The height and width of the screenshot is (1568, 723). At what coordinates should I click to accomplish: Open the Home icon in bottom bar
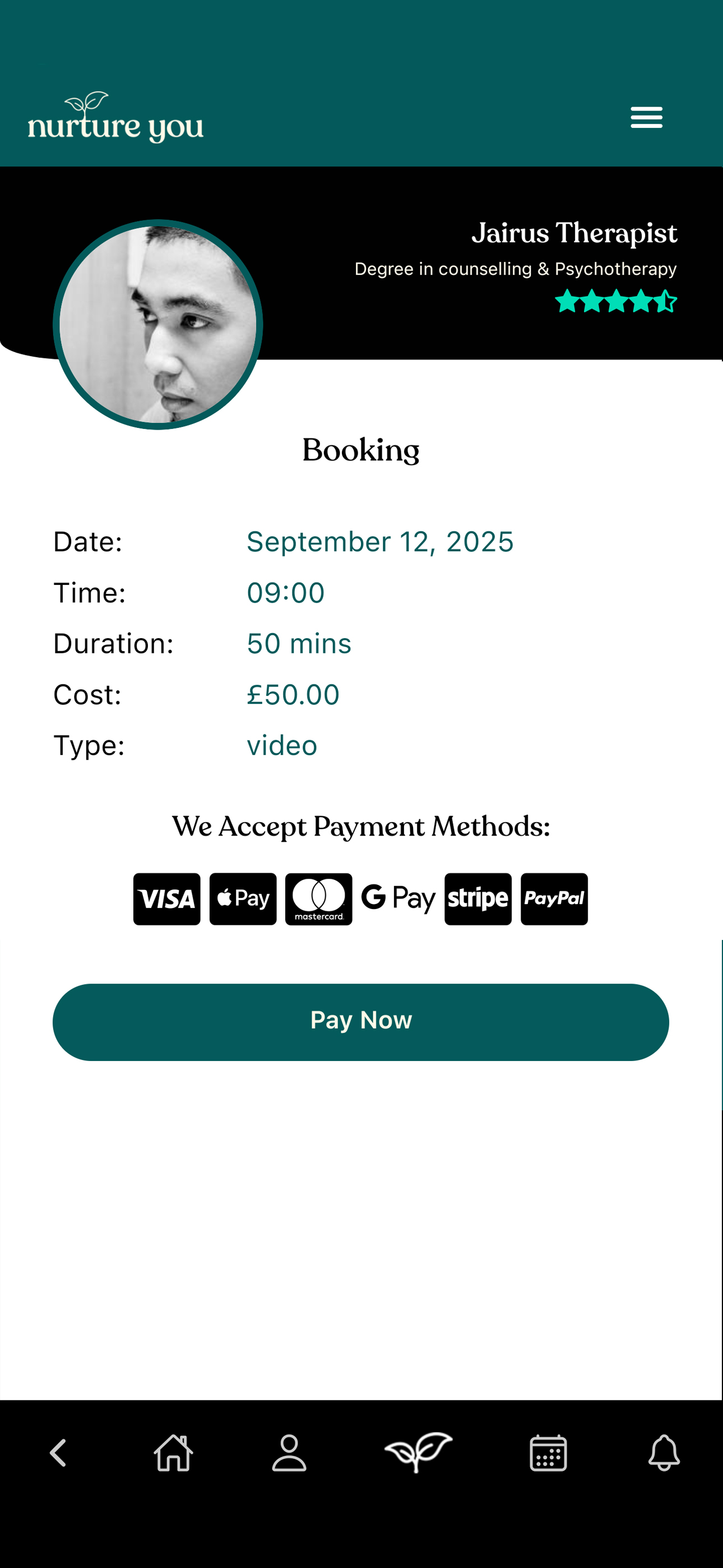(x=173, y=1452)
